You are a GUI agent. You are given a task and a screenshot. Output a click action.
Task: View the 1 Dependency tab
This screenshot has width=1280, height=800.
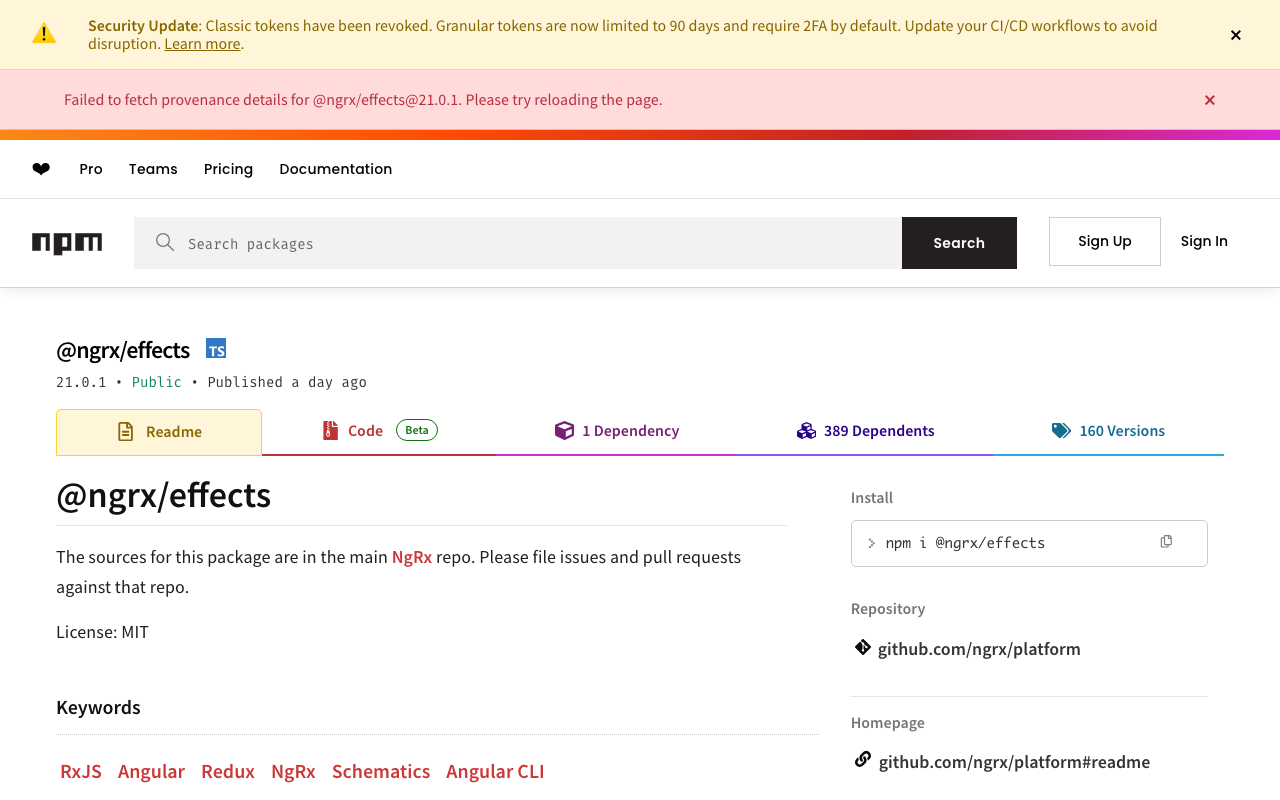tap(617, 431)
